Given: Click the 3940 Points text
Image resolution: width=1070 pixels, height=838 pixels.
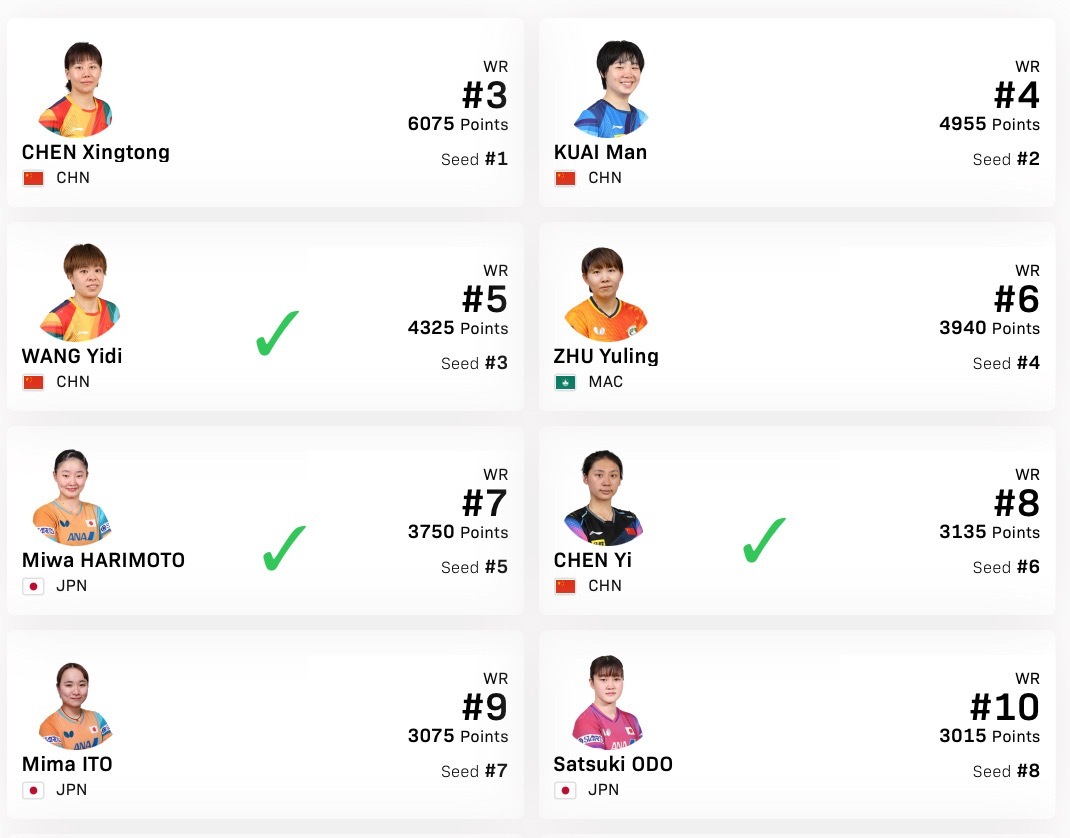Looking at the screenshot, I should pos(989,328).
